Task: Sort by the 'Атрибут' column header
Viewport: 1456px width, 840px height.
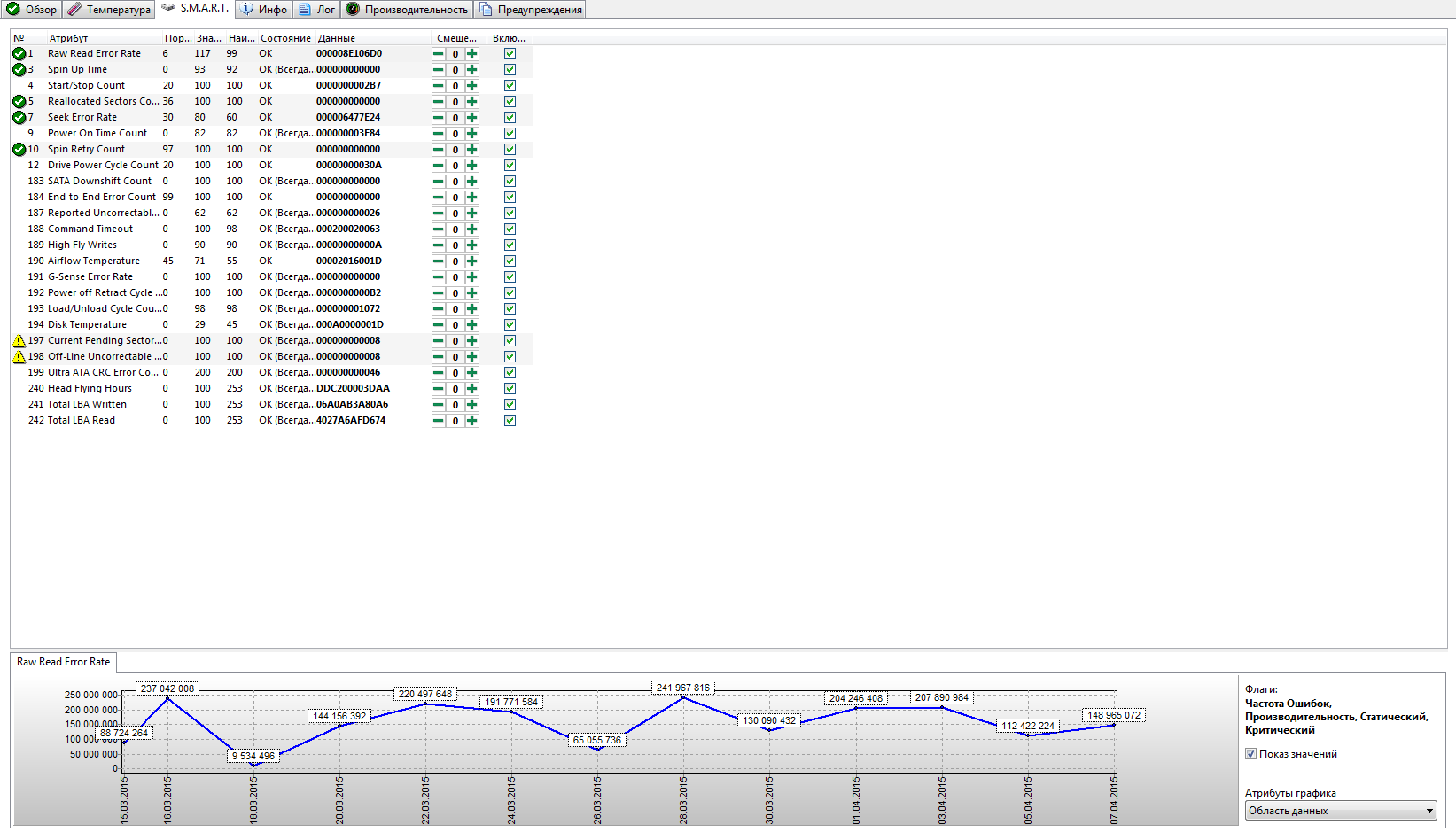Action: (69, 38)
